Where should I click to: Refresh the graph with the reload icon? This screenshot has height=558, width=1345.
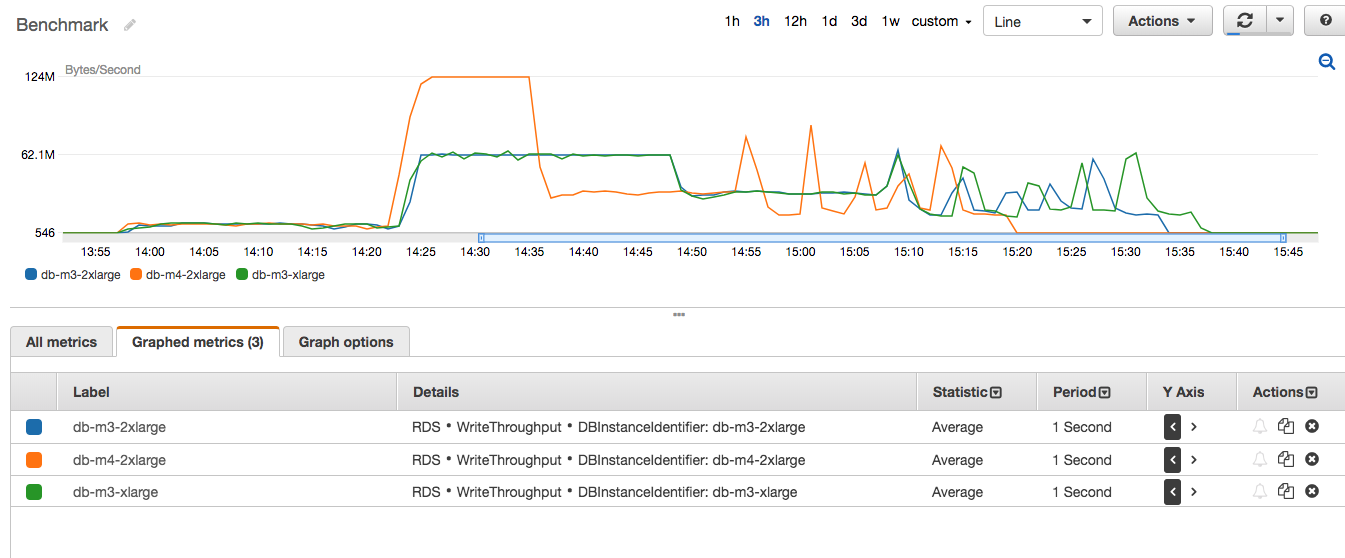coord(1244,21)
